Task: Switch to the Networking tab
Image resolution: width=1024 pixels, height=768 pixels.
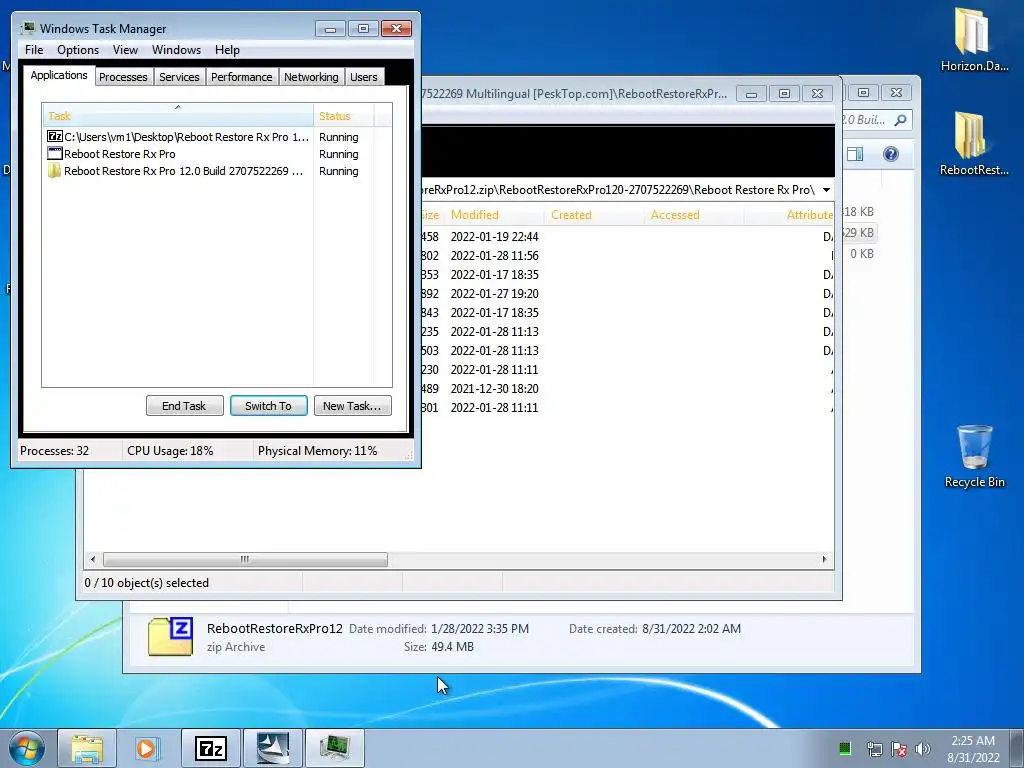Action: [x=312, y=77]
